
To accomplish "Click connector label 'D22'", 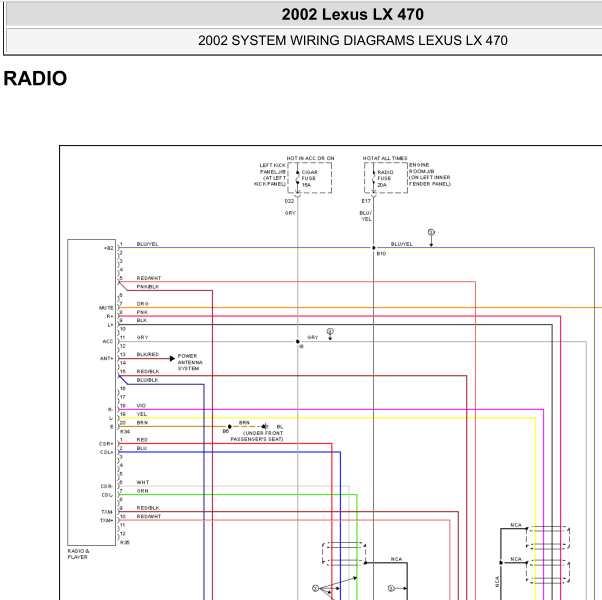I will click(x=289, y=201).
